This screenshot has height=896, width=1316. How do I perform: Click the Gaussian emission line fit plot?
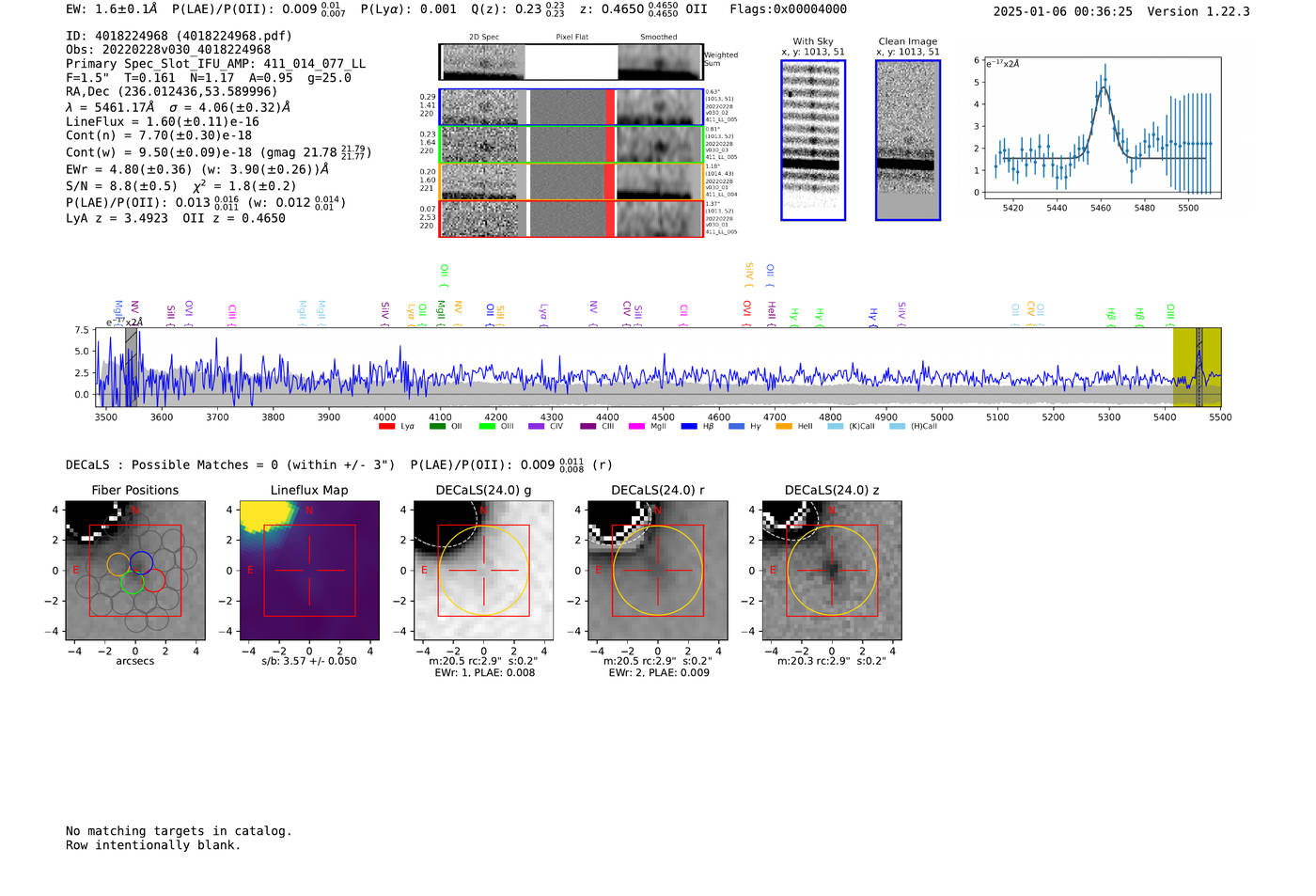(x=1102, y=128)
